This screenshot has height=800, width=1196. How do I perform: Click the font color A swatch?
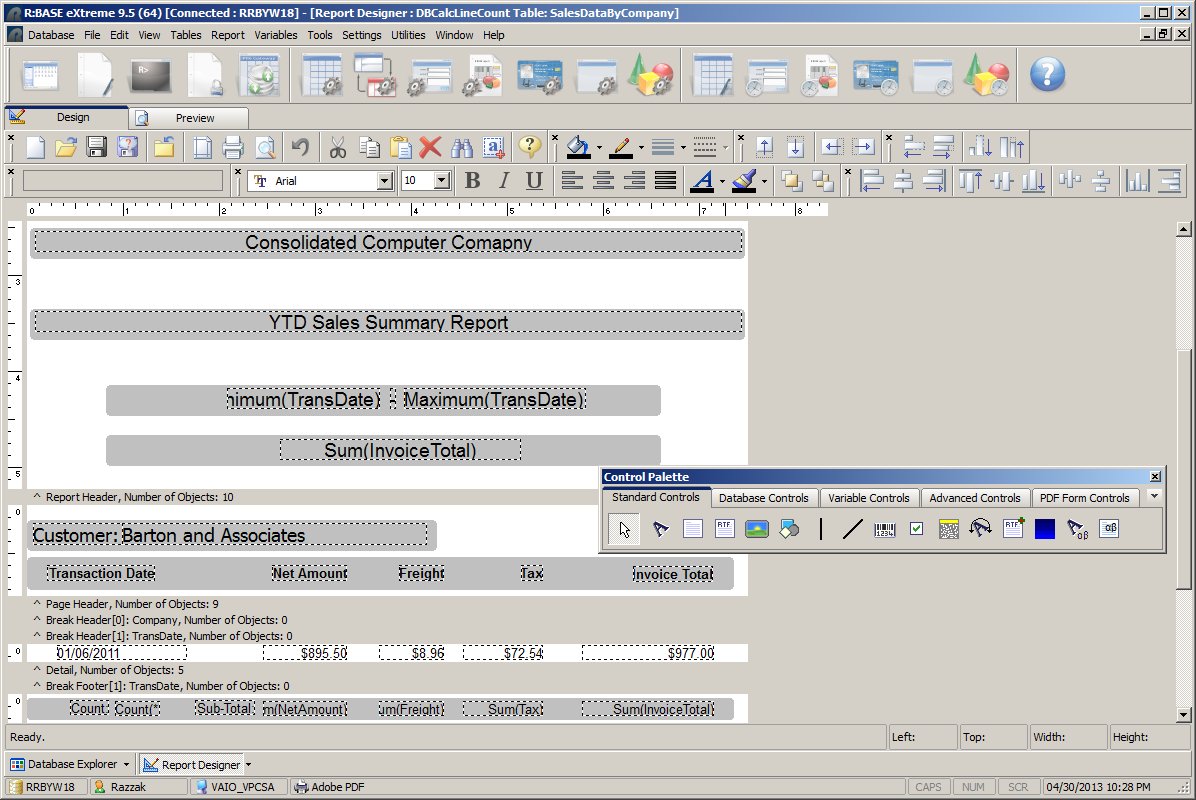tap(702, 181)
